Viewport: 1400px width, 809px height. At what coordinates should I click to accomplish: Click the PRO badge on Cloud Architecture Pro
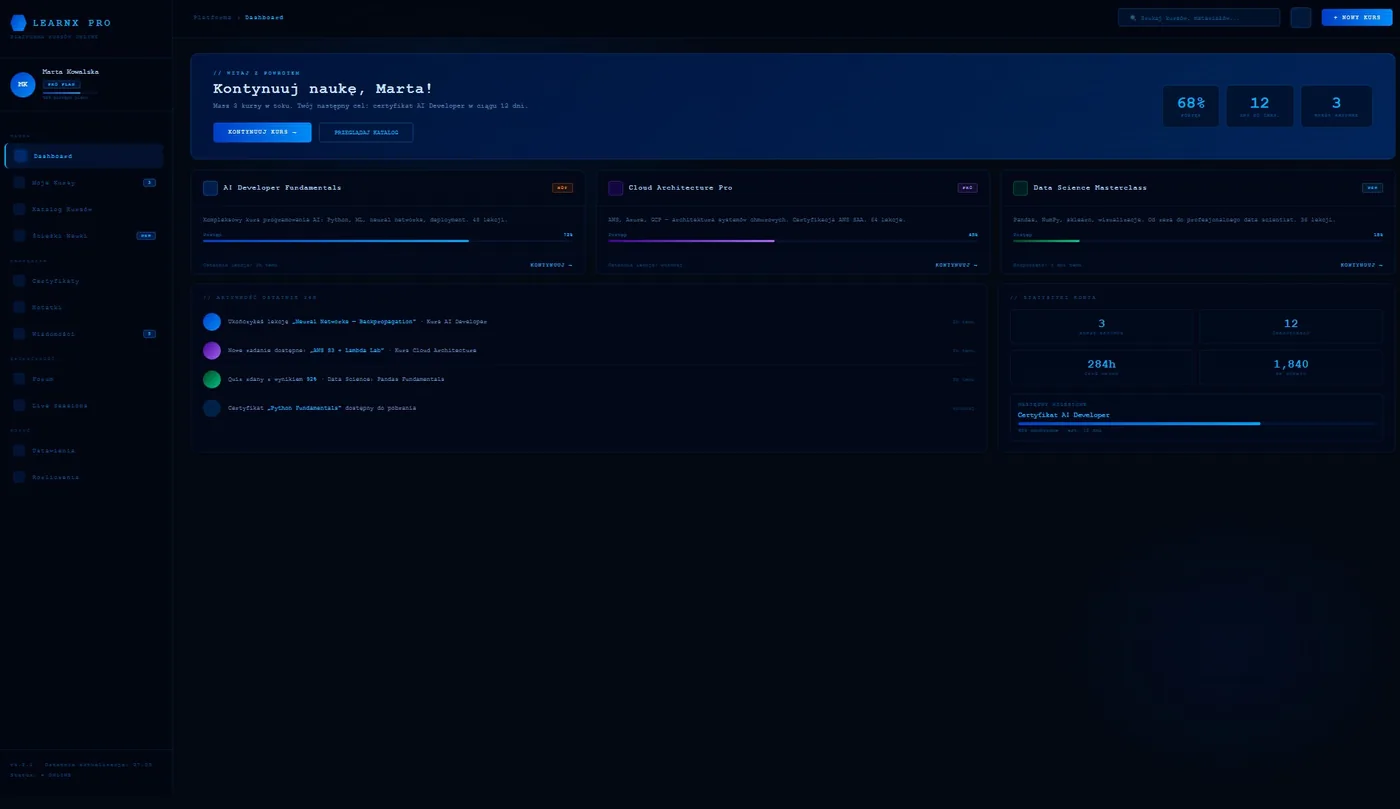coord(967,187)
